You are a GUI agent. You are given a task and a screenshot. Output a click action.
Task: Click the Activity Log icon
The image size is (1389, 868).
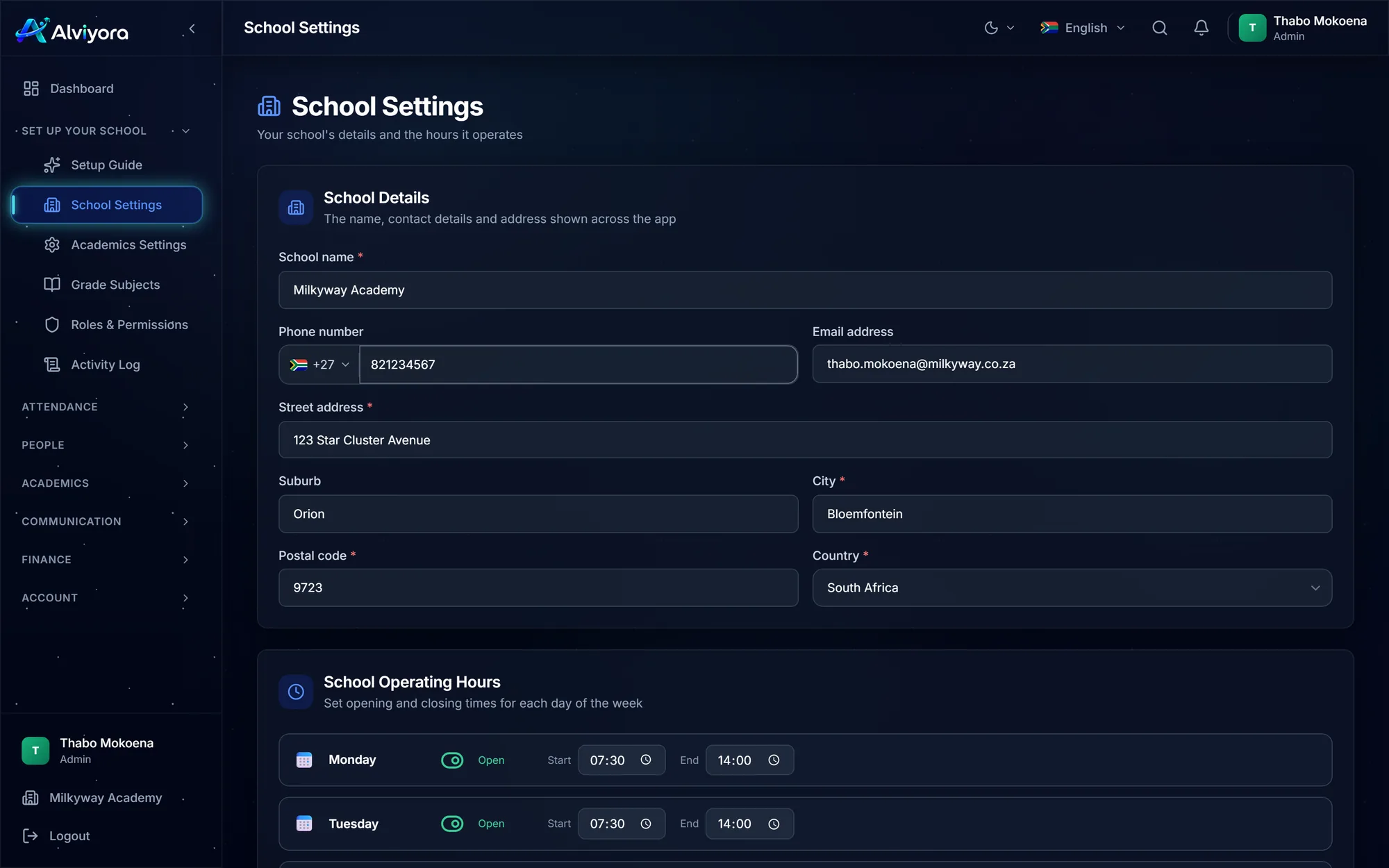coord(52,365)
